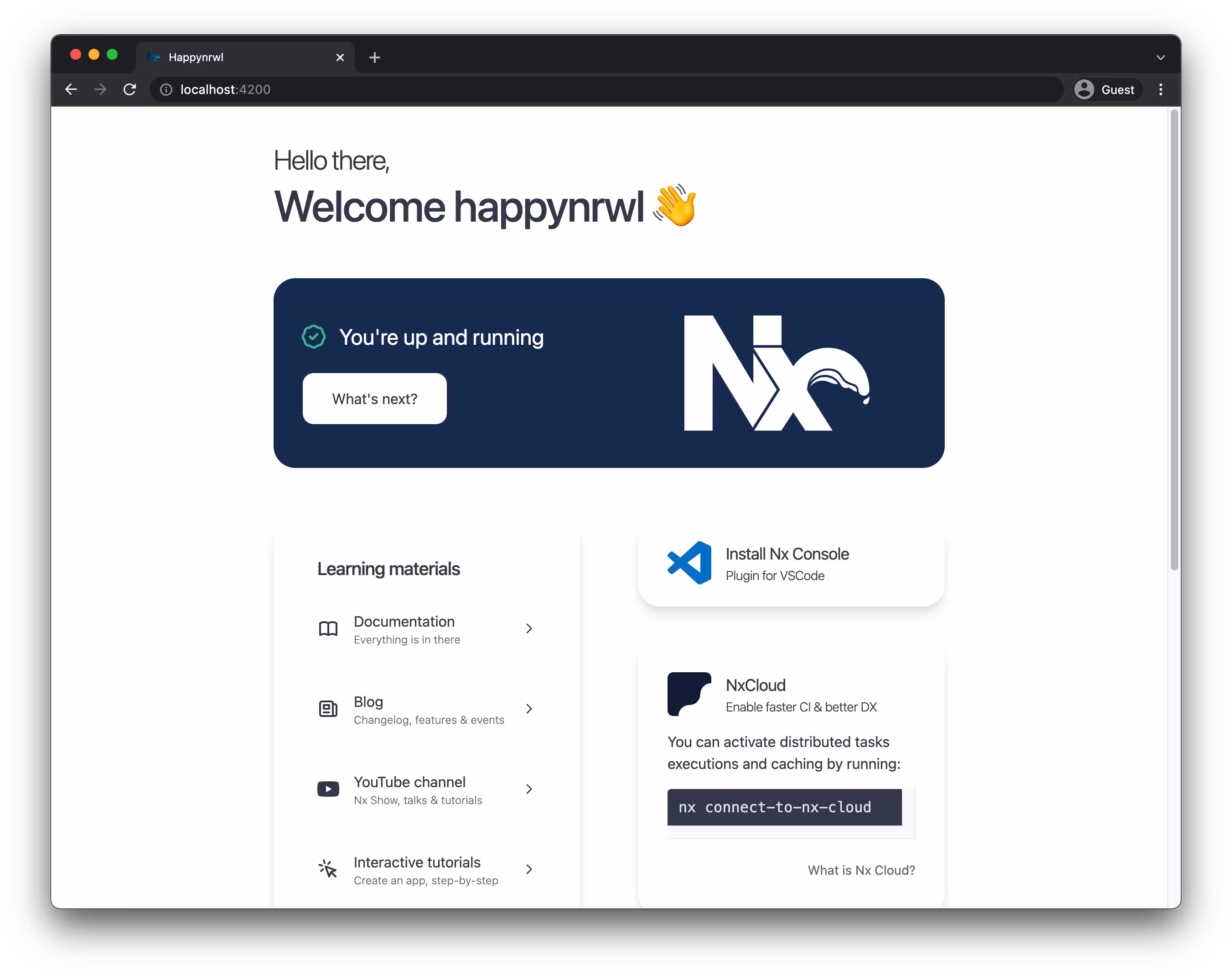Screen dimensions: 1232x976
Task: Click the VSCode logo icon
Action: click(689, 563)
